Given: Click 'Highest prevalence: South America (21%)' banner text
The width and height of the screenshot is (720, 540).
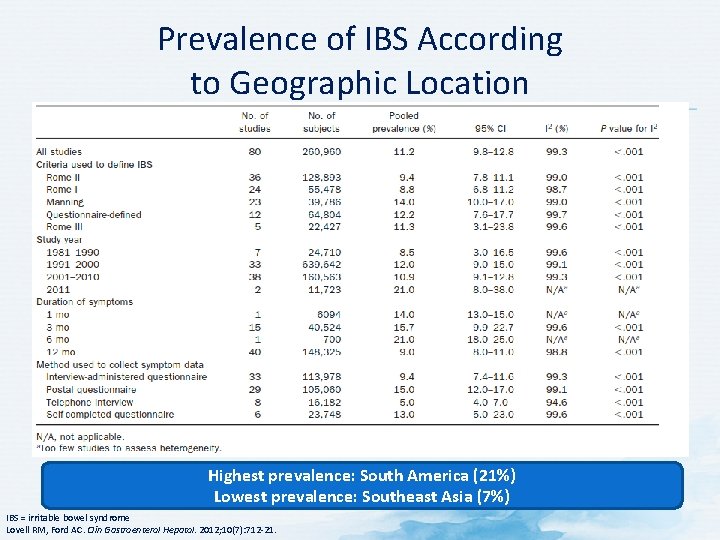Looking at the screenshot, I should tap(362, 475).
